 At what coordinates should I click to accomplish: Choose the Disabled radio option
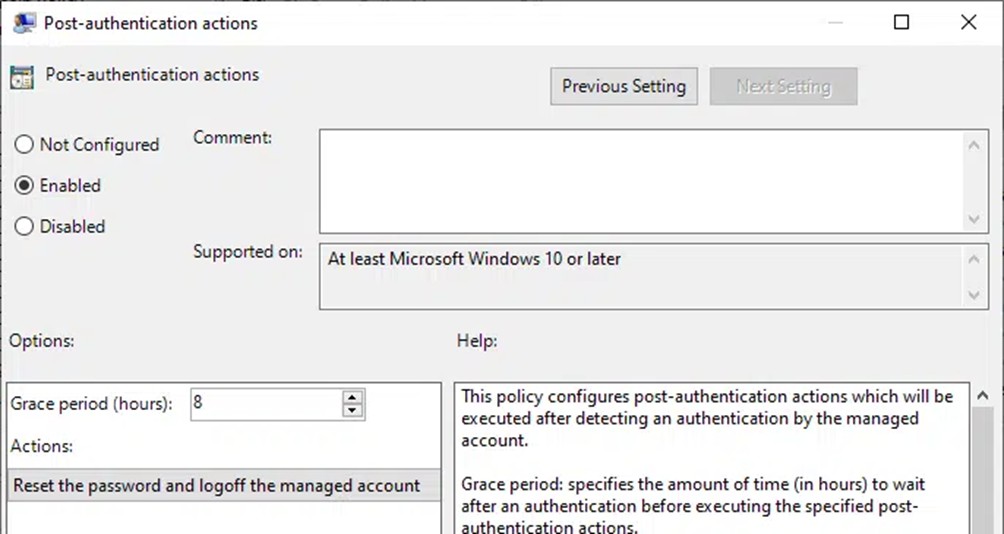[24, 227]
